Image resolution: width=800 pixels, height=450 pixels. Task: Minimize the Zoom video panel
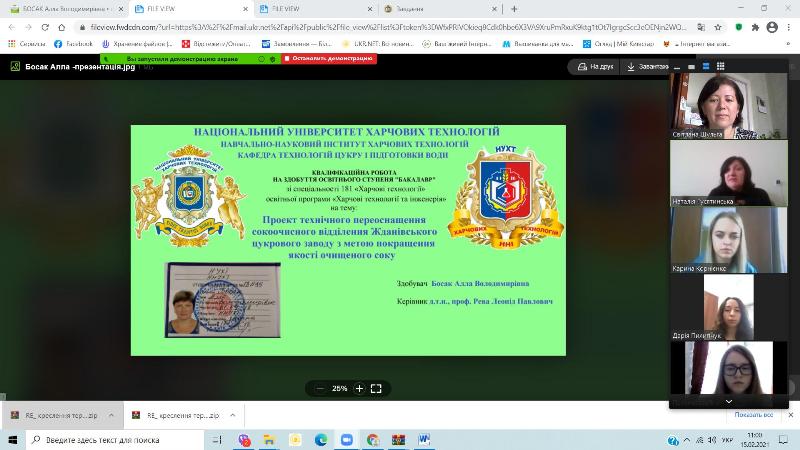coord(677,66)
